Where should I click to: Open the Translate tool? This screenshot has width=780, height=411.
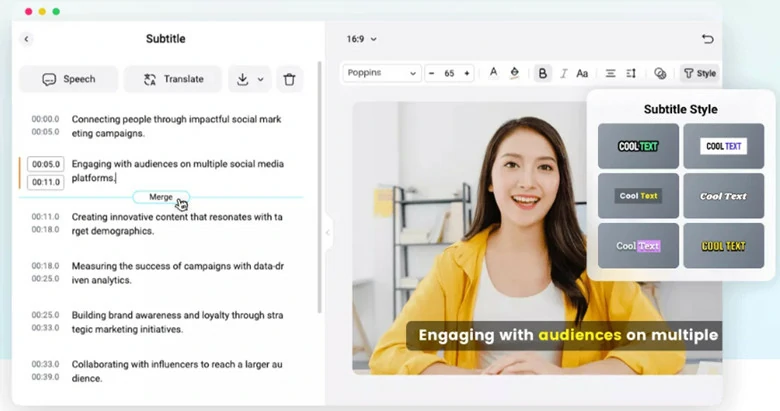coord(173,79)
